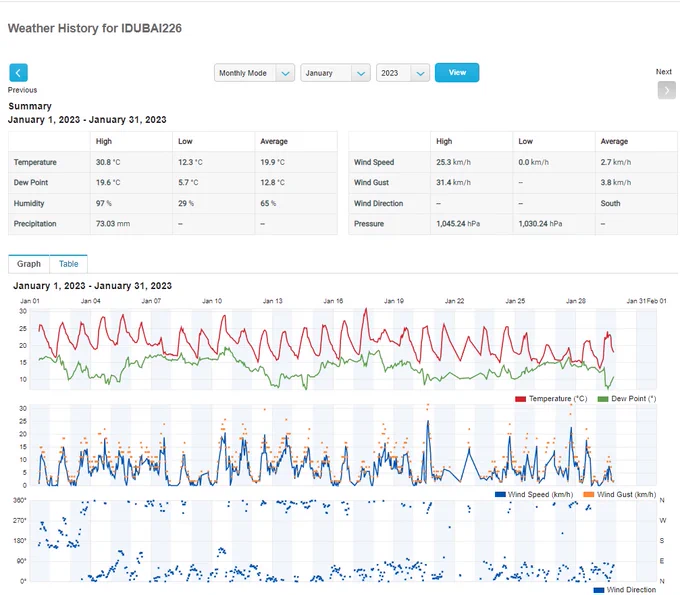Image resolution: width=680 pixels, height=595 pixels.
Task: Click the orange Wind Gust legend swatch
Action: [x=588, y=494]
